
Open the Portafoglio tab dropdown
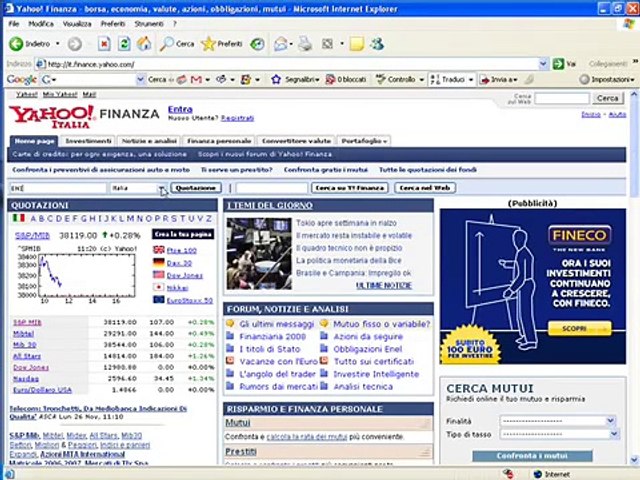tap(385, 141)
